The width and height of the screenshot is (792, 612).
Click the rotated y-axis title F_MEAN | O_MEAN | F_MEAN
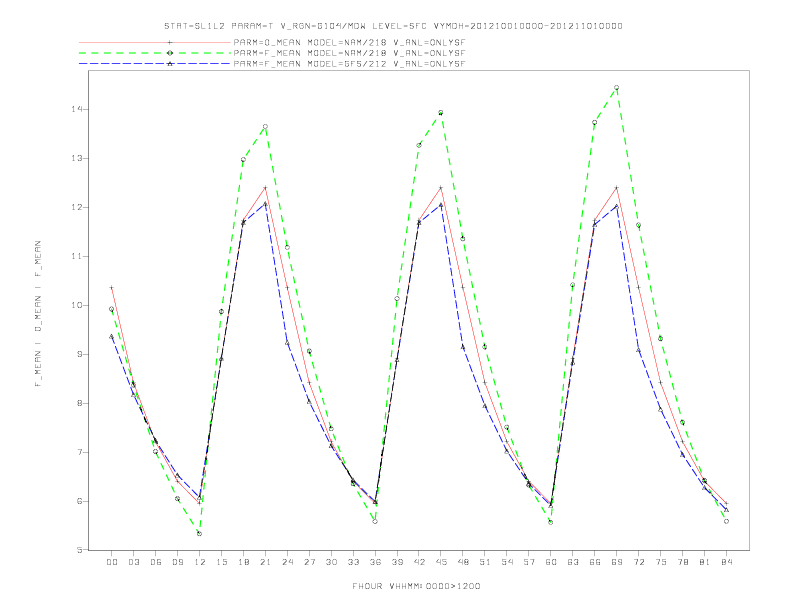(x=38, y=314)
